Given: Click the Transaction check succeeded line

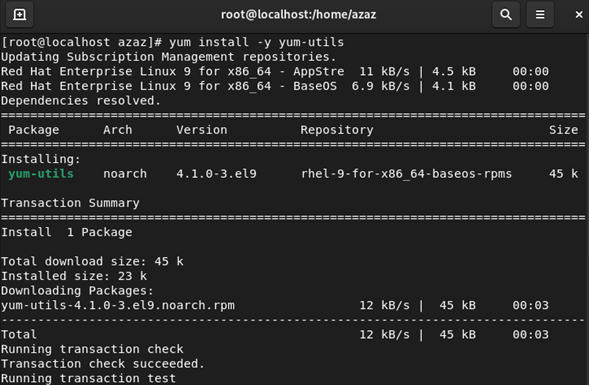Looking at the screenshot, I should tap(103, 364).
